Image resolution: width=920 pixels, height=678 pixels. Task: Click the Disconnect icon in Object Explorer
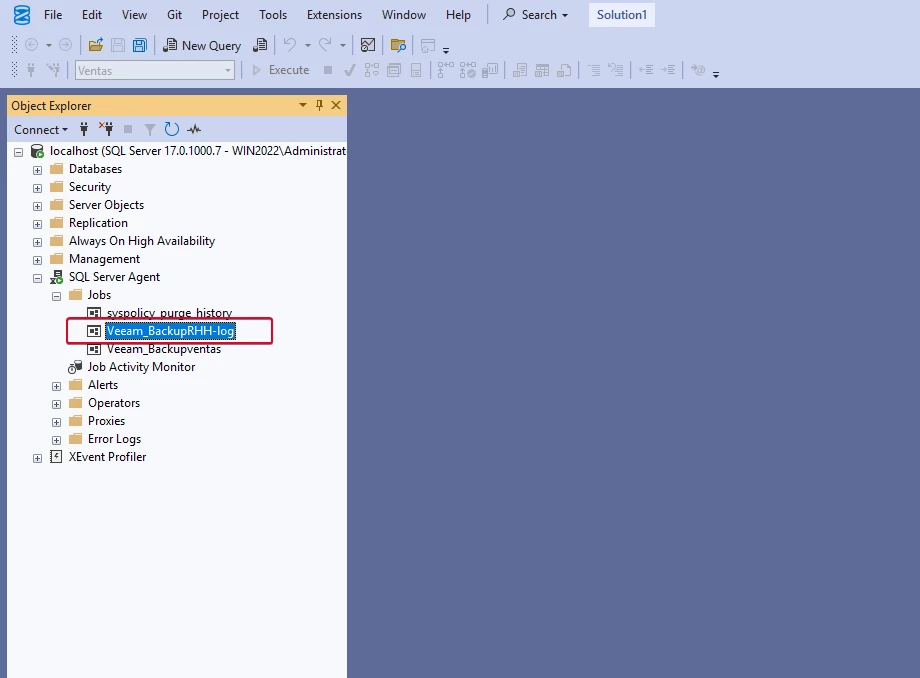pos(106,129)
